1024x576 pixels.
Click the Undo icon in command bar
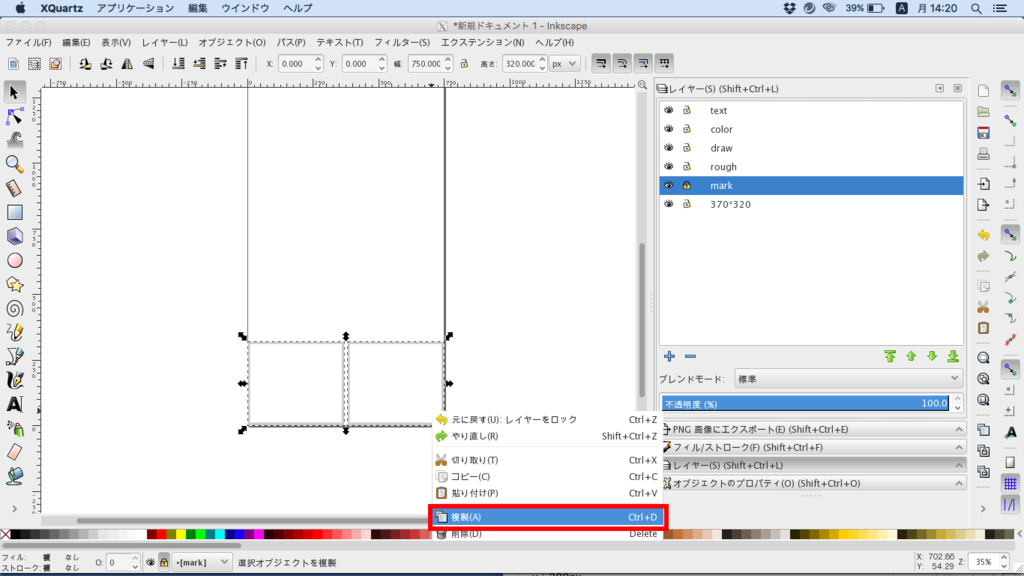pos(984,235)
